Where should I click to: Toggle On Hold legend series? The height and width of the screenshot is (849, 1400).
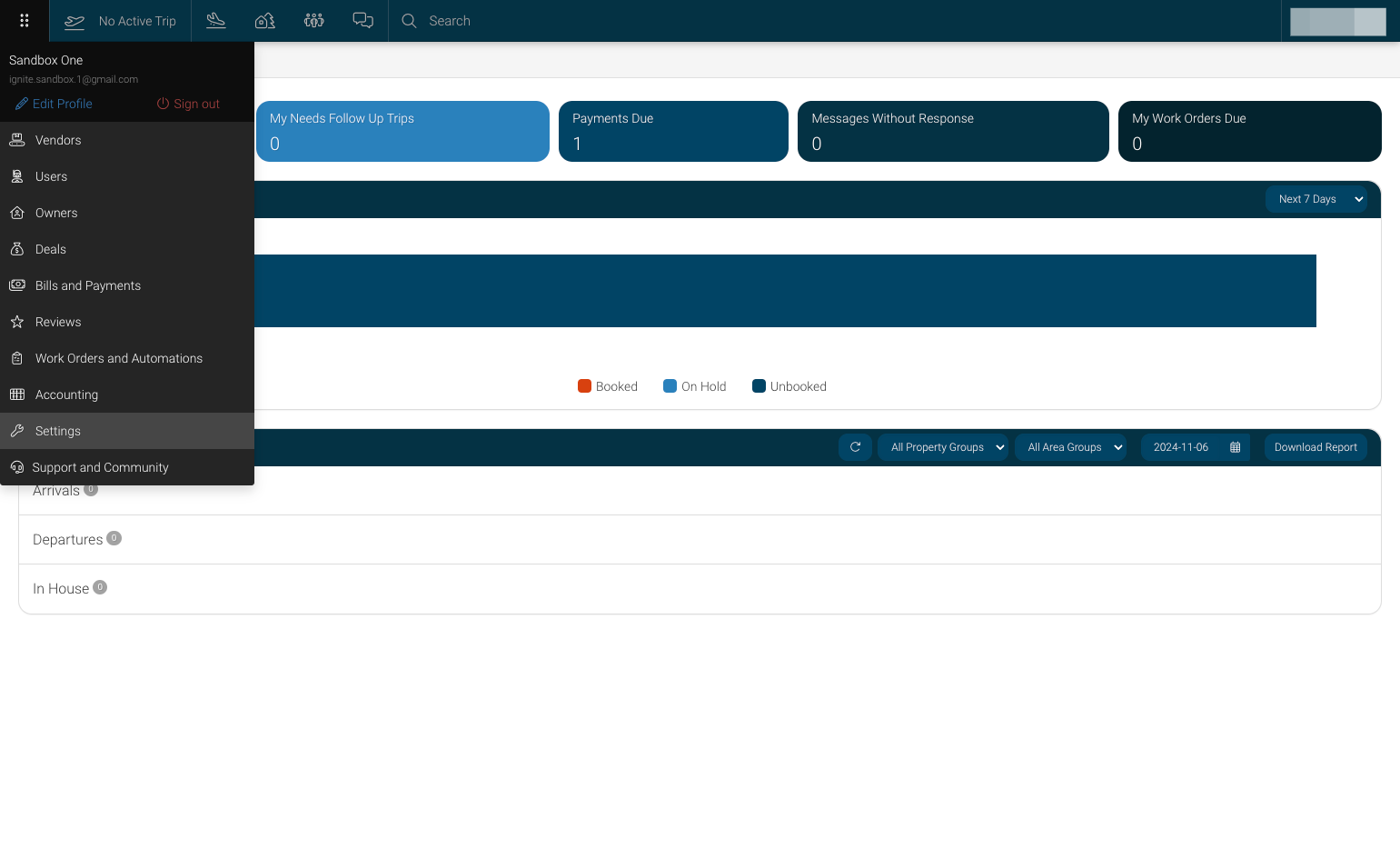(695, 386)
